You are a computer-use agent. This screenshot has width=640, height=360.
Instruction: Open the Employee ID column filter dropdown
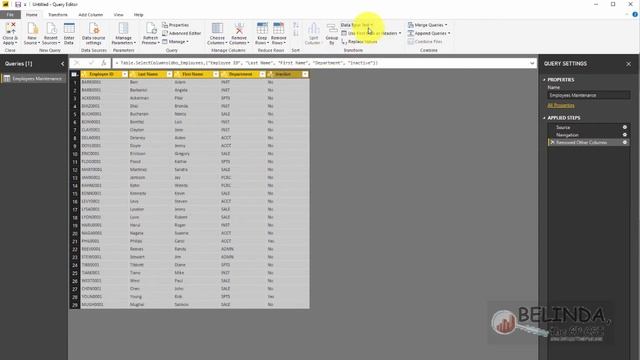[125, 74]
